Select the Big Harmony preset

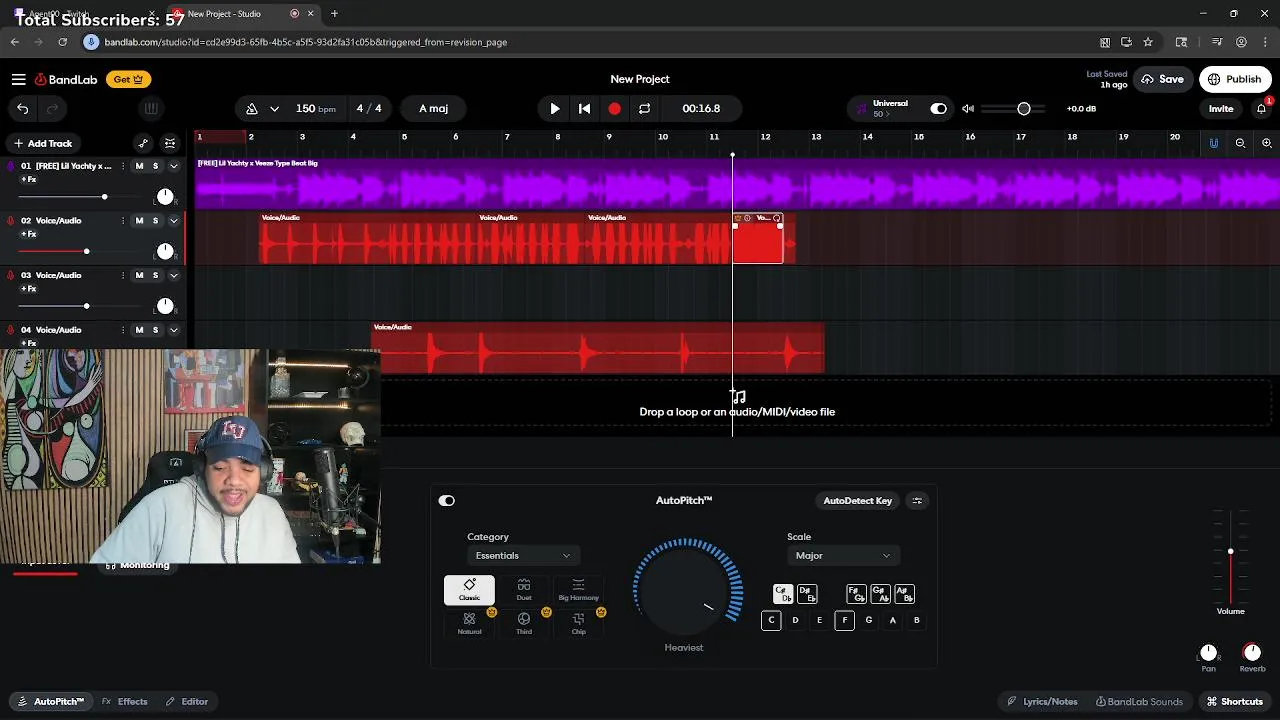[x=578, y=590]
